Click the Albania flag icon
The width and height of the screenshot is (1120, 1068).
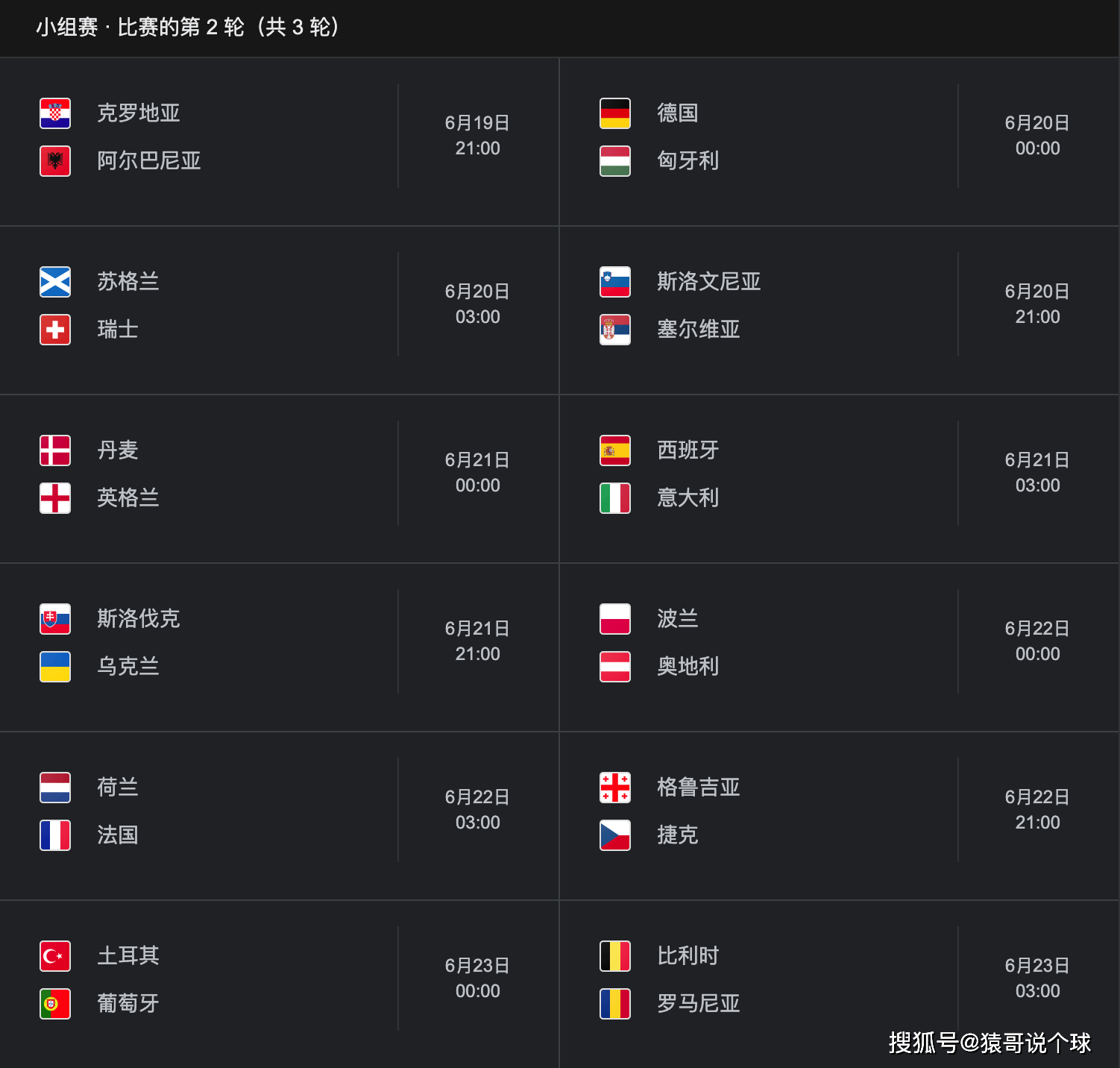55,161
